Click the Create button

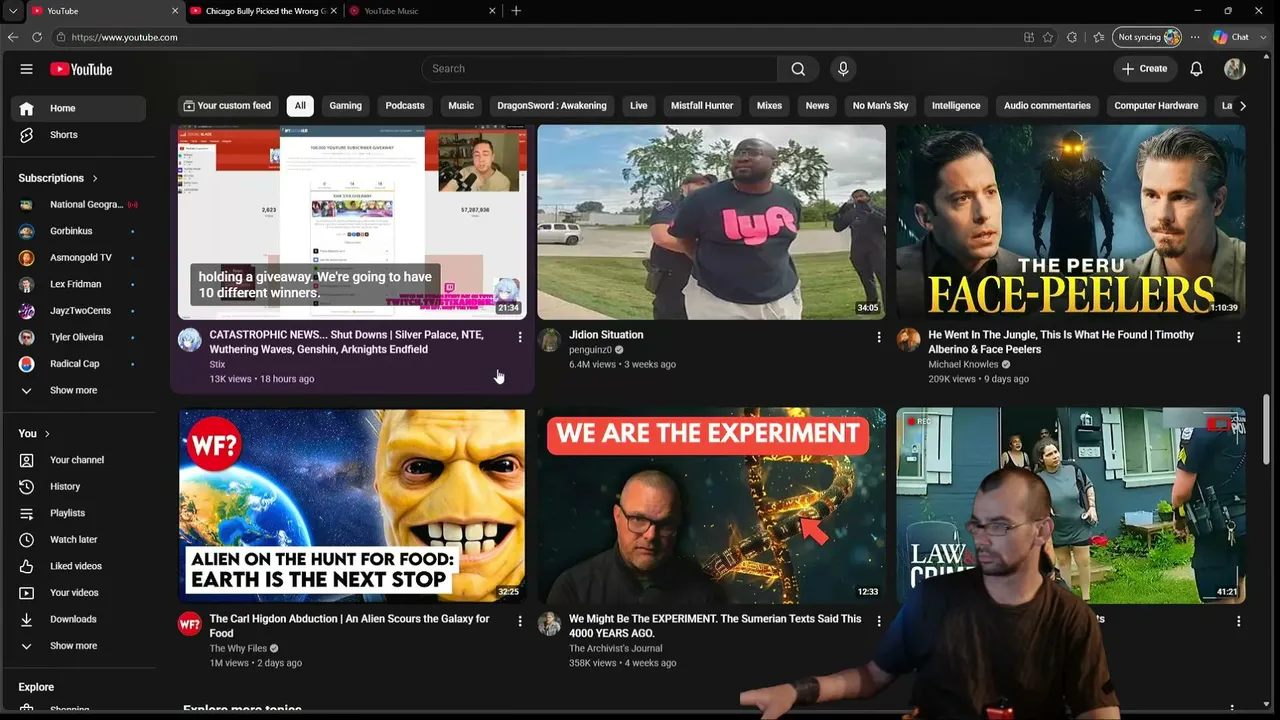[1145, 69]
